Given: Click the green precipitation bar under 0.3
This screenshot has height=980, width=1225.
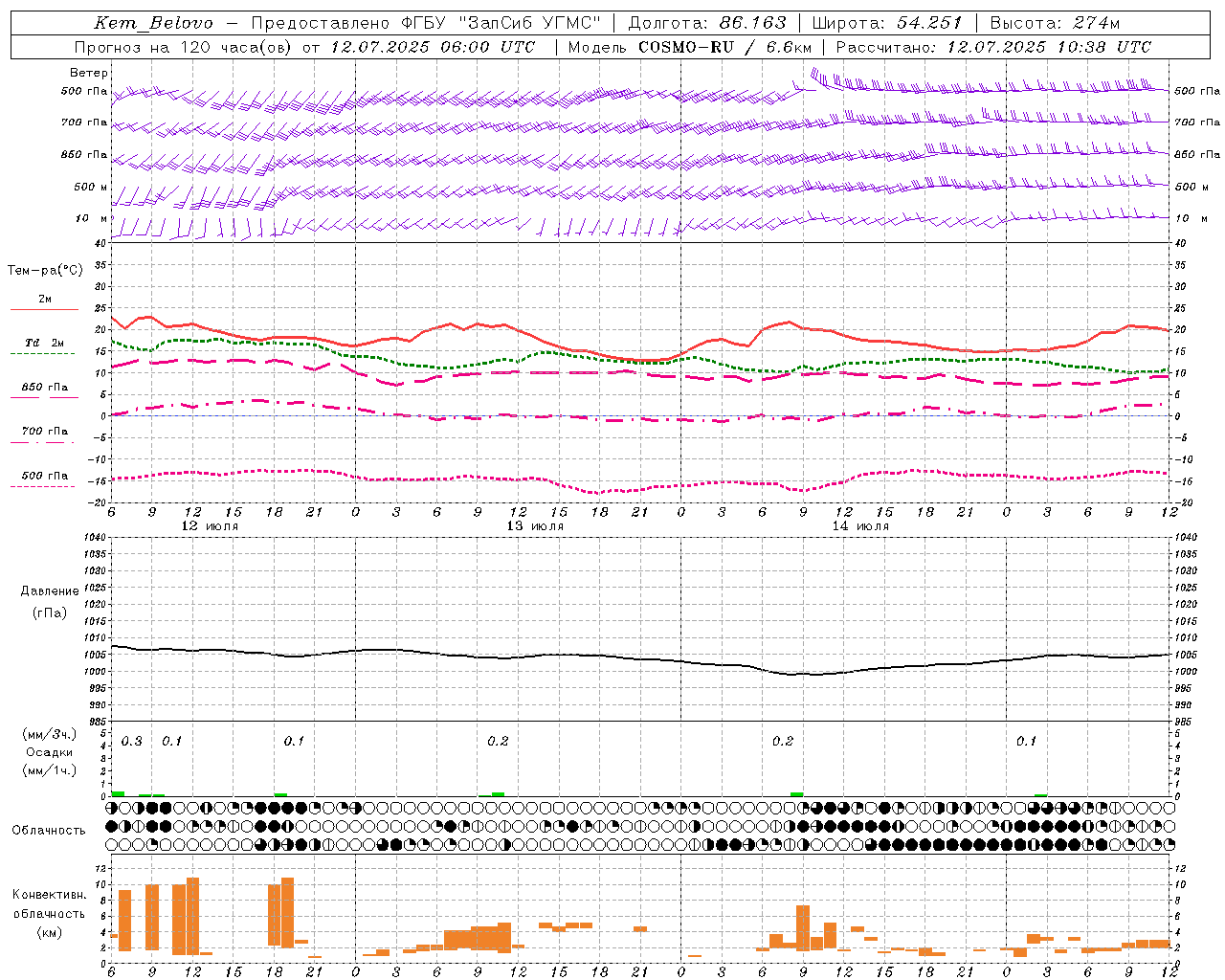Looking at the screenshot, I should pyautogui.click(x=118, y=793).
